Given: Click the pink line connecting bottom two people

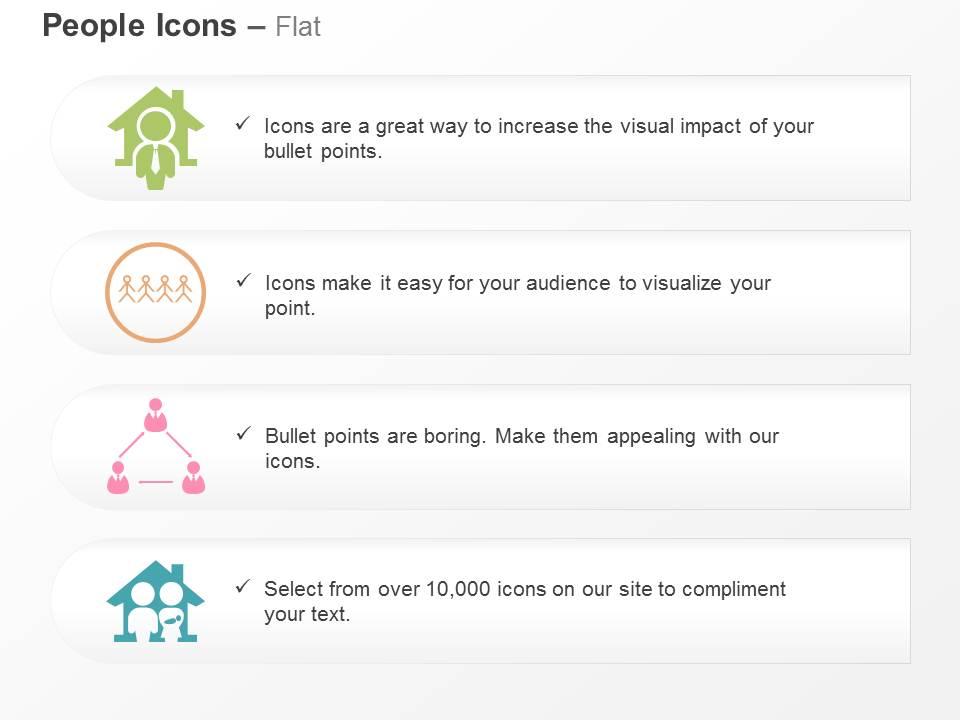Looking at the screenshot, I should (x=156, y=482).
